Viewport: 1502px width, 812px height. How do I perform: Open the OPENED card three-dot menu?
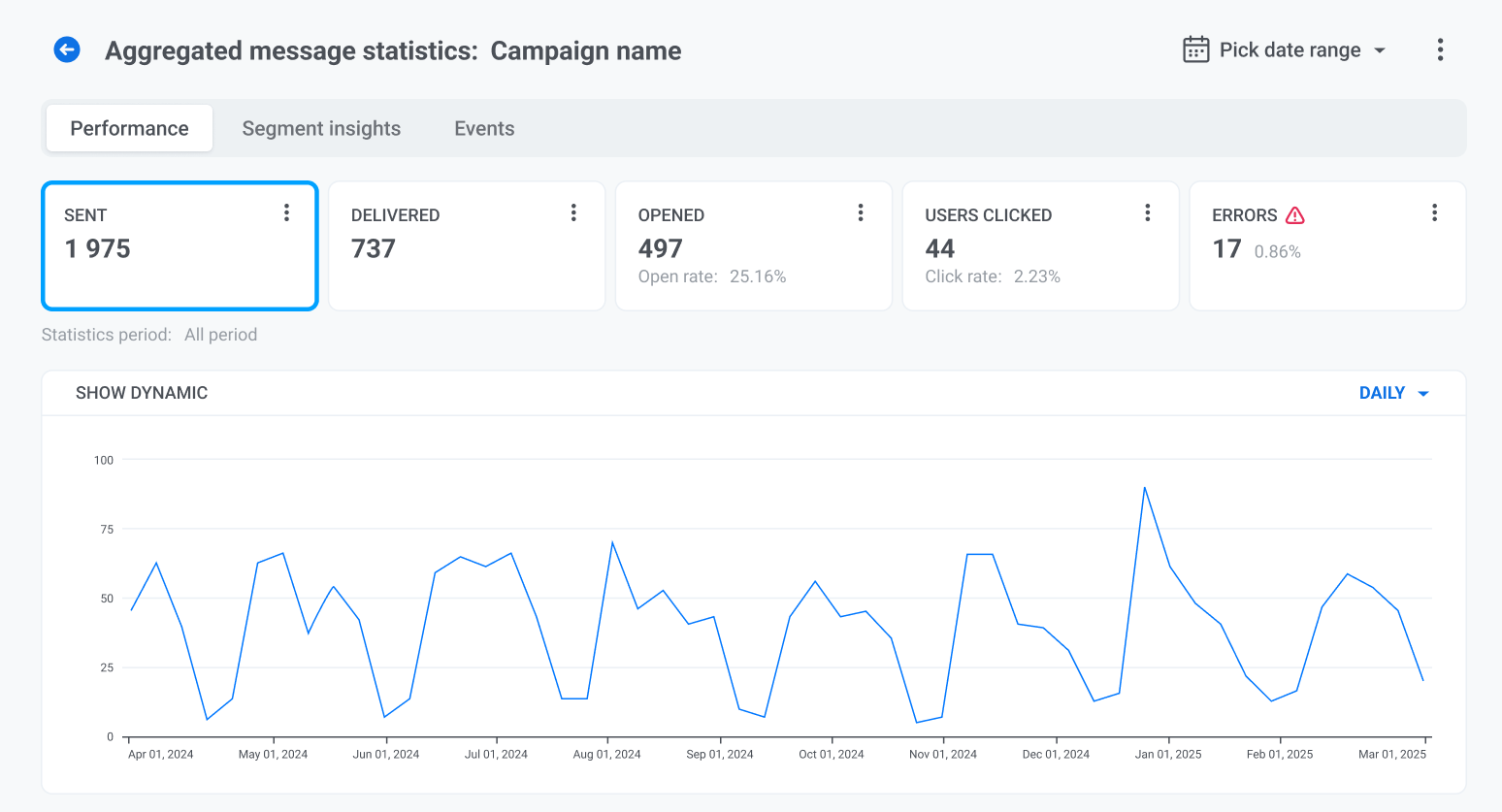pyautogui.click(x=861, y=212)
